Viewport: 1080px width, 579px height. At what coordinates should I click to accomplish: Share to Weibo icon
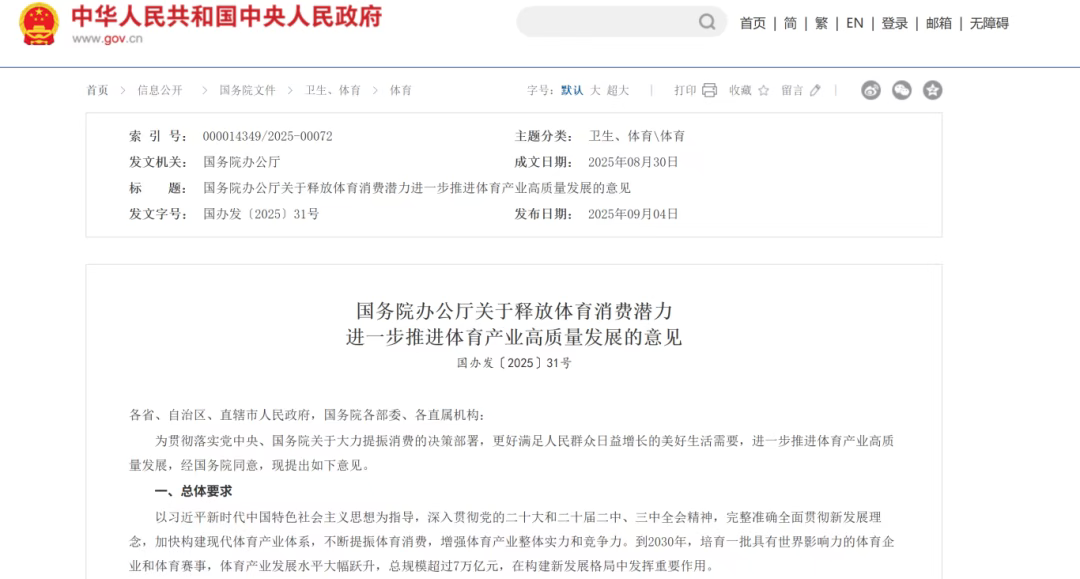(x=871, y=90)
